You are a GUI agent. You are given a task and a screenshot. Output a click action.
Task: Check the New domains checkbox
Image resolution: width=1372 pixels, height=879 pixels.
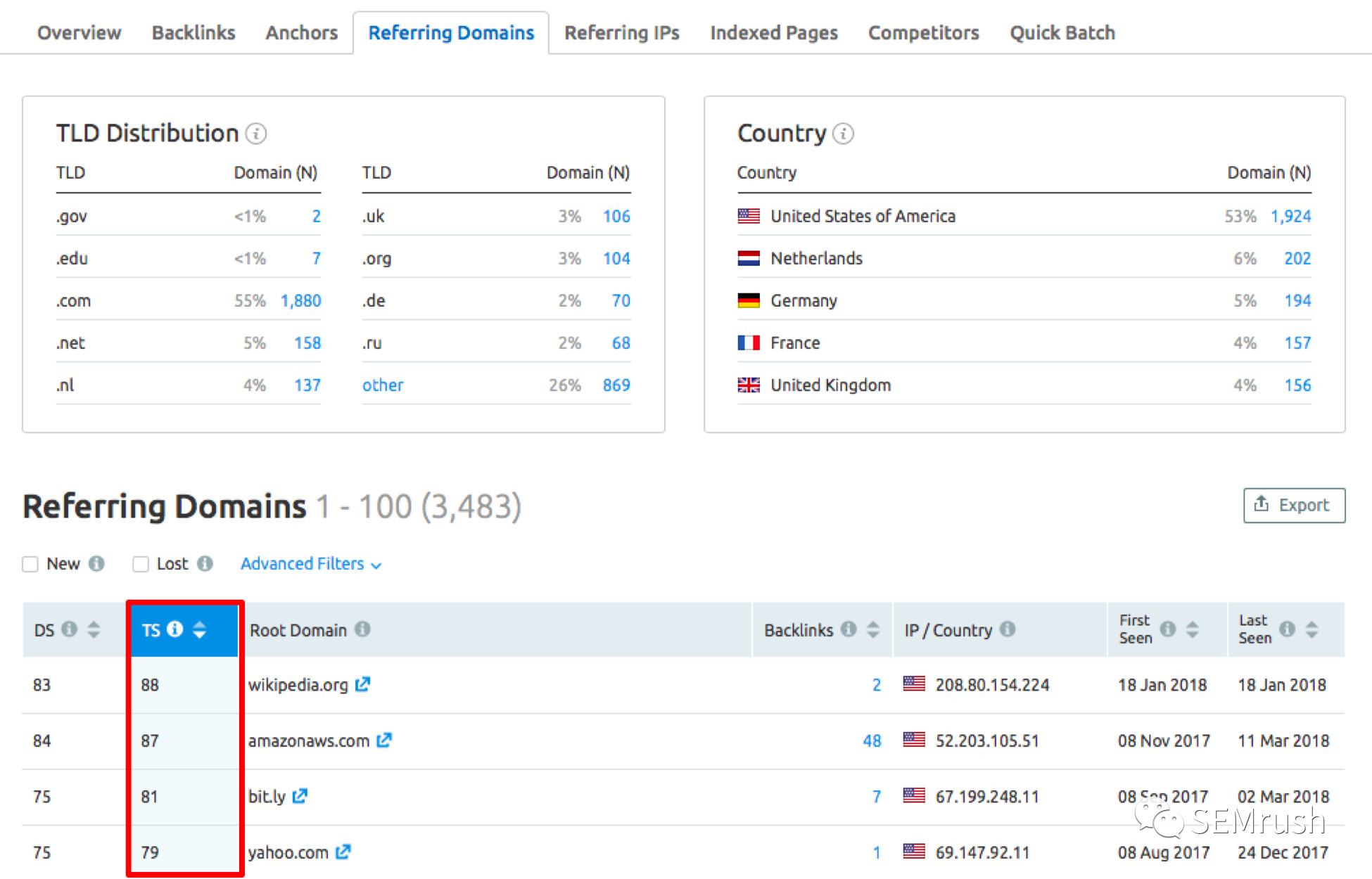30,564
